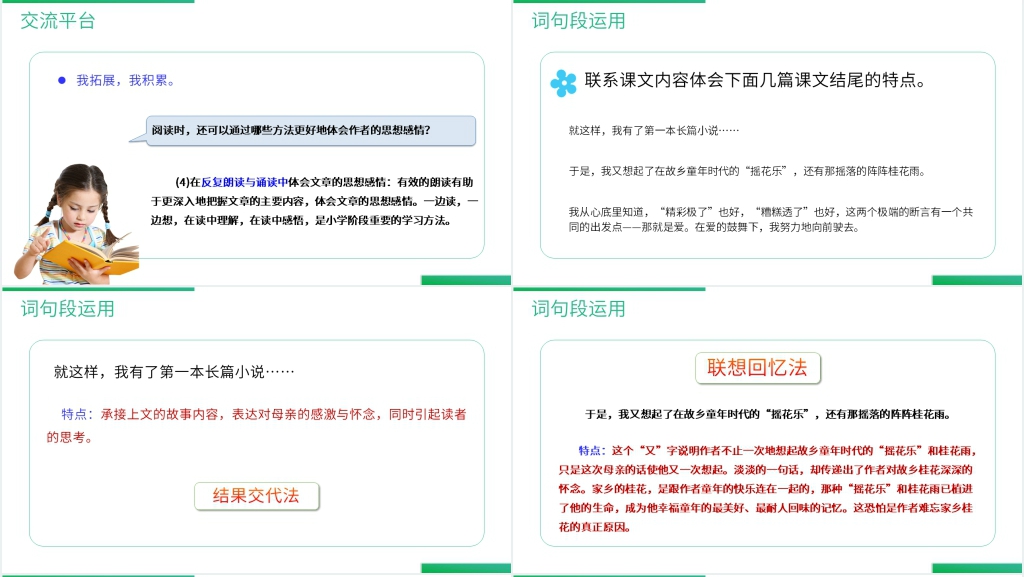Click the blue bullet dot before 我拓展，我积累
This screenshot has height=577, width=1024.
(x=63, y=81)
